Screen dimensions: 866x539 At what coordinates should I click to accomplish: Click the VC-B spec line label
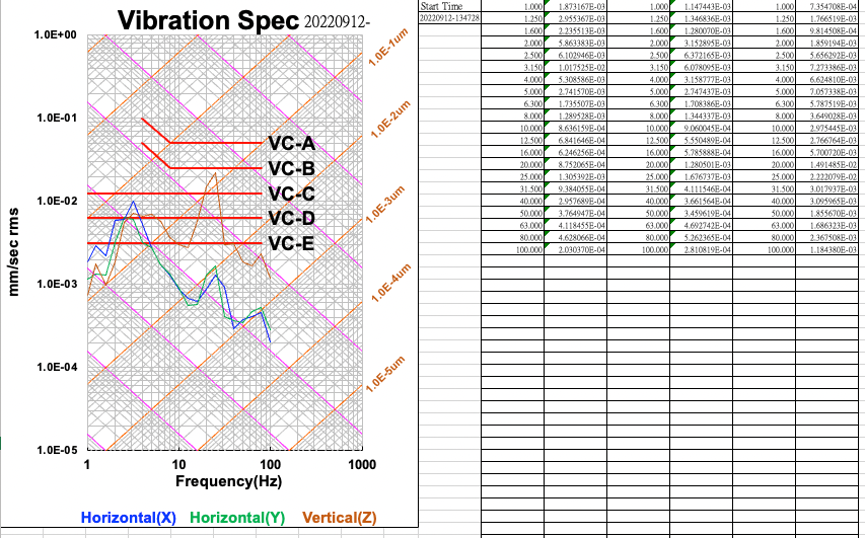click(x=292, y=168)
